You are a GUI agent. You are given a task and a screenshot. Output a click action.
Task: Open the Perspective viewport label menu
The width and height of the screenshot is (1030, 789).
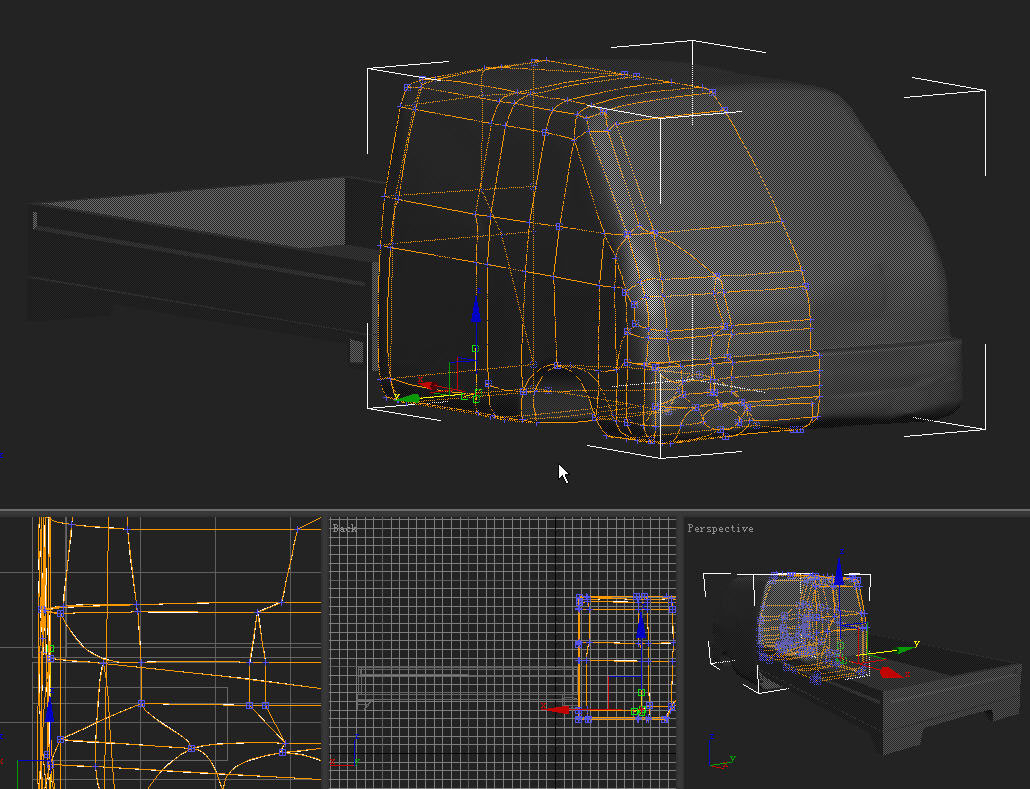(x=720, y=528)
